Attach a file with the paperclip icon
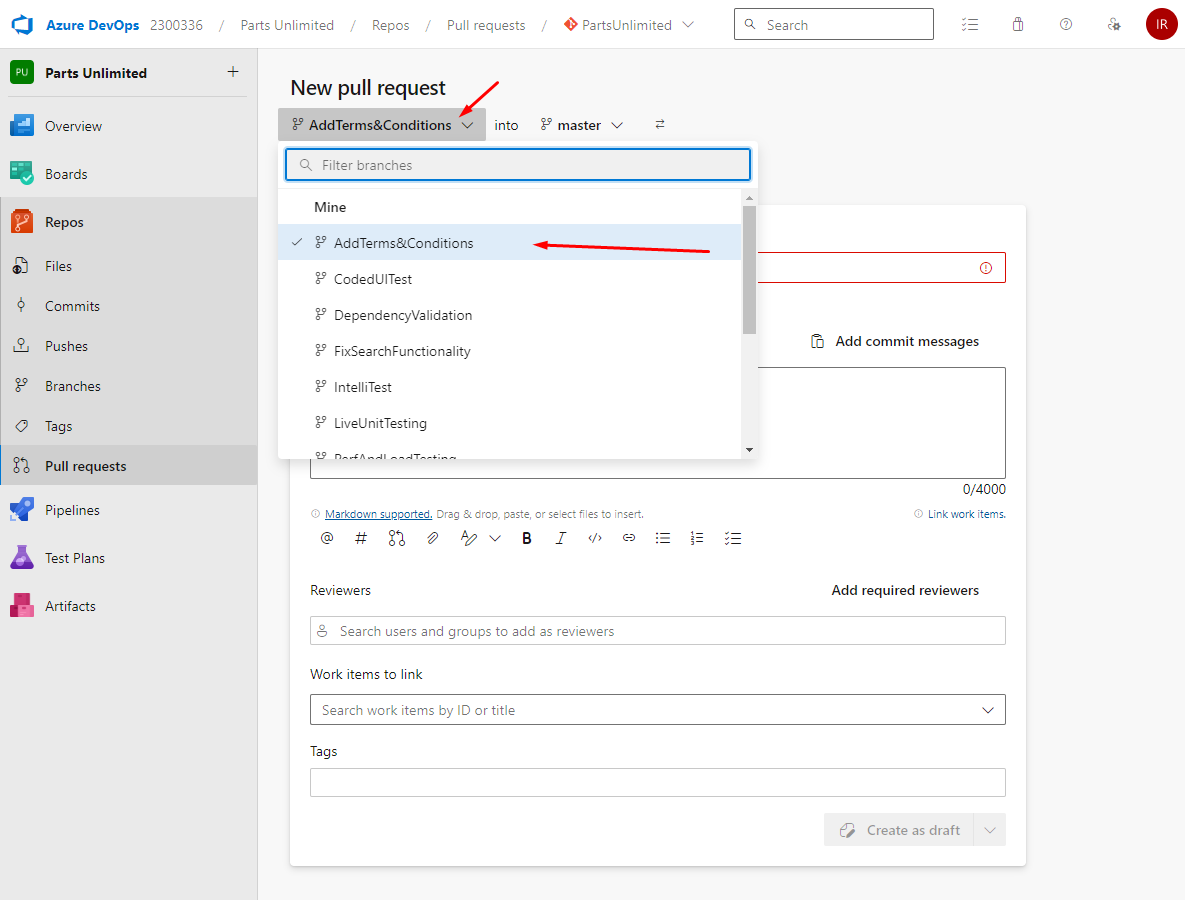The height and width of the screenshot is (900, 1185). (432, 538)
